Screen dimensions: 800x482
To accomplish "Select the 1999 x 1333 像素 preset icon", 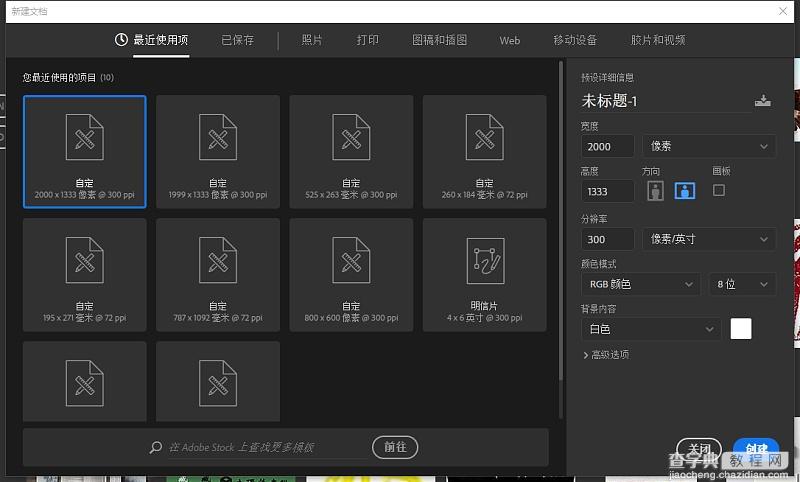I will coord(218,137).
